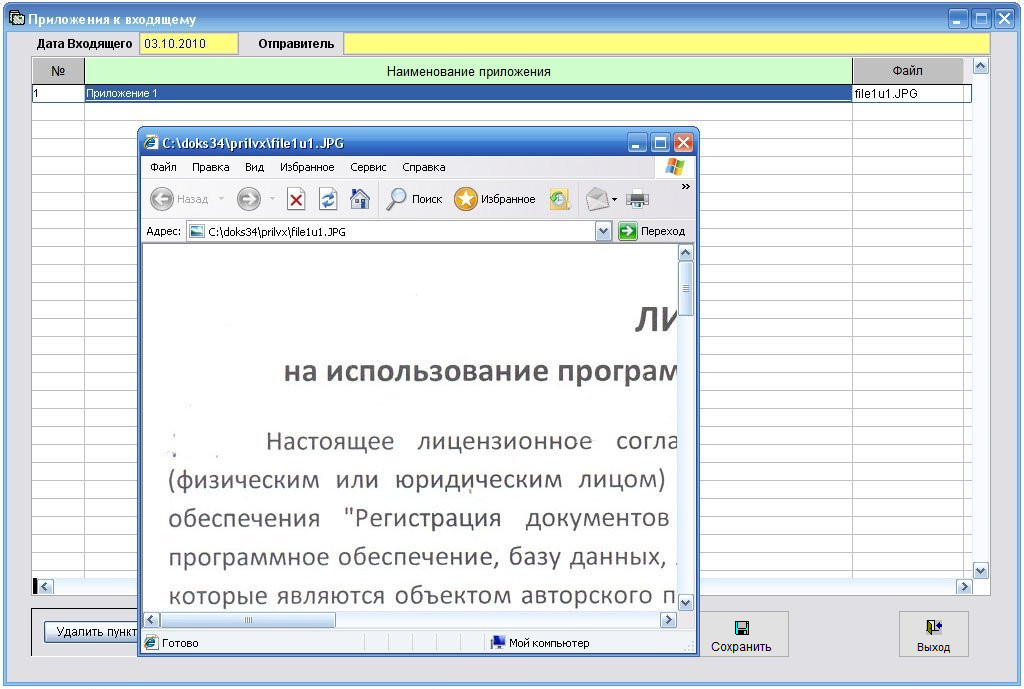The width and height of the screenshot is (1024, 689).
Task: Open the Правка menu
Action: [x=210, y=167]
